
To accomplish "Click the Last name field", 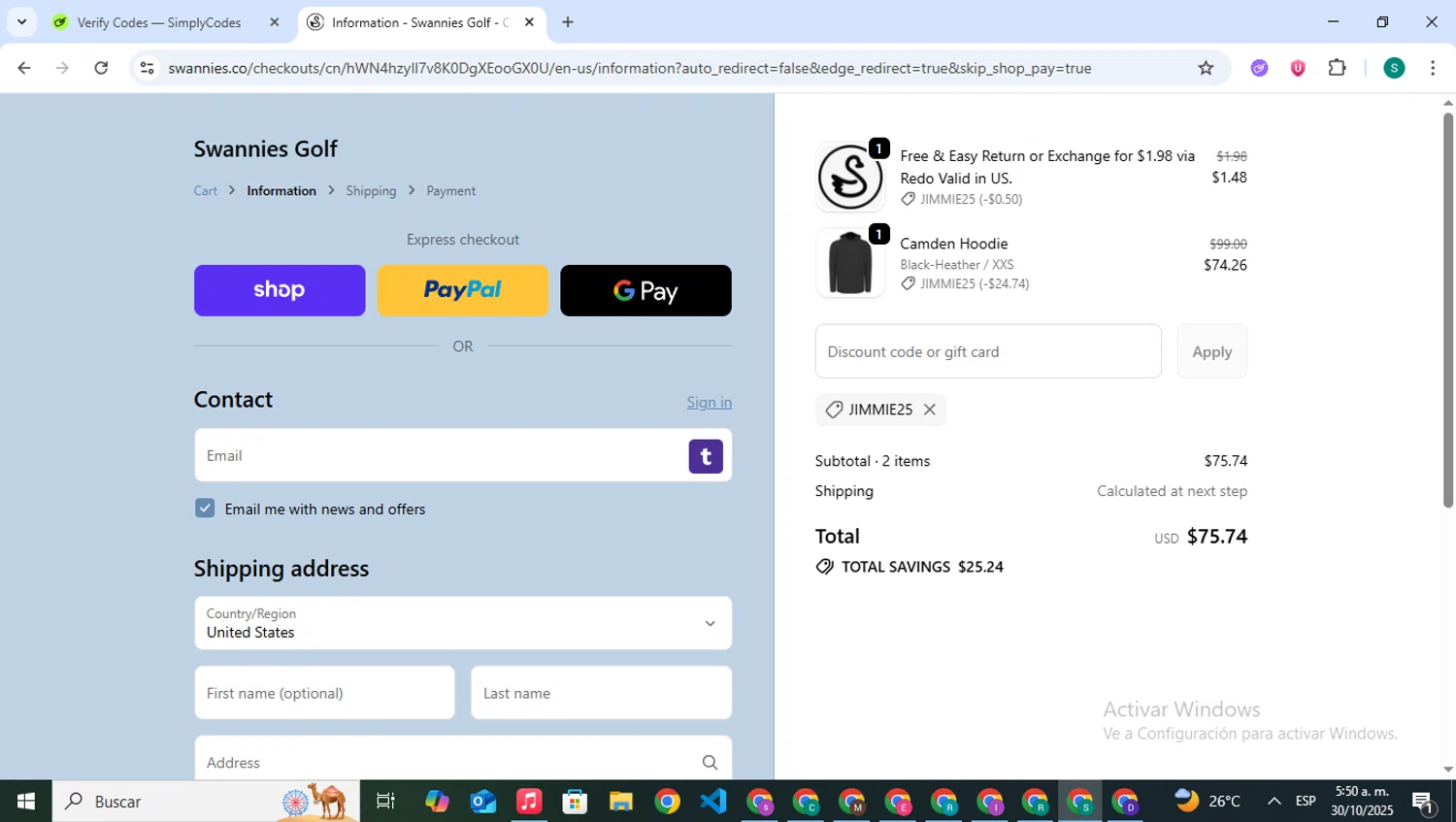I will [602, 693].
